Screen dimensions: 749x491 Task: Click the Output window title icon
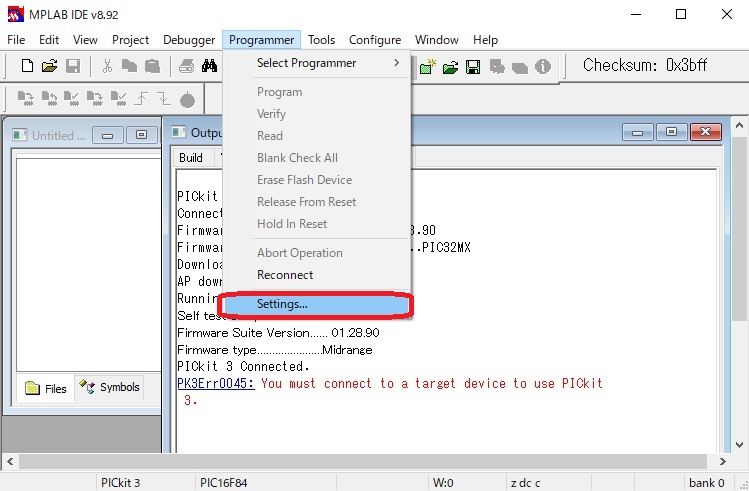(x=179, y=132)
